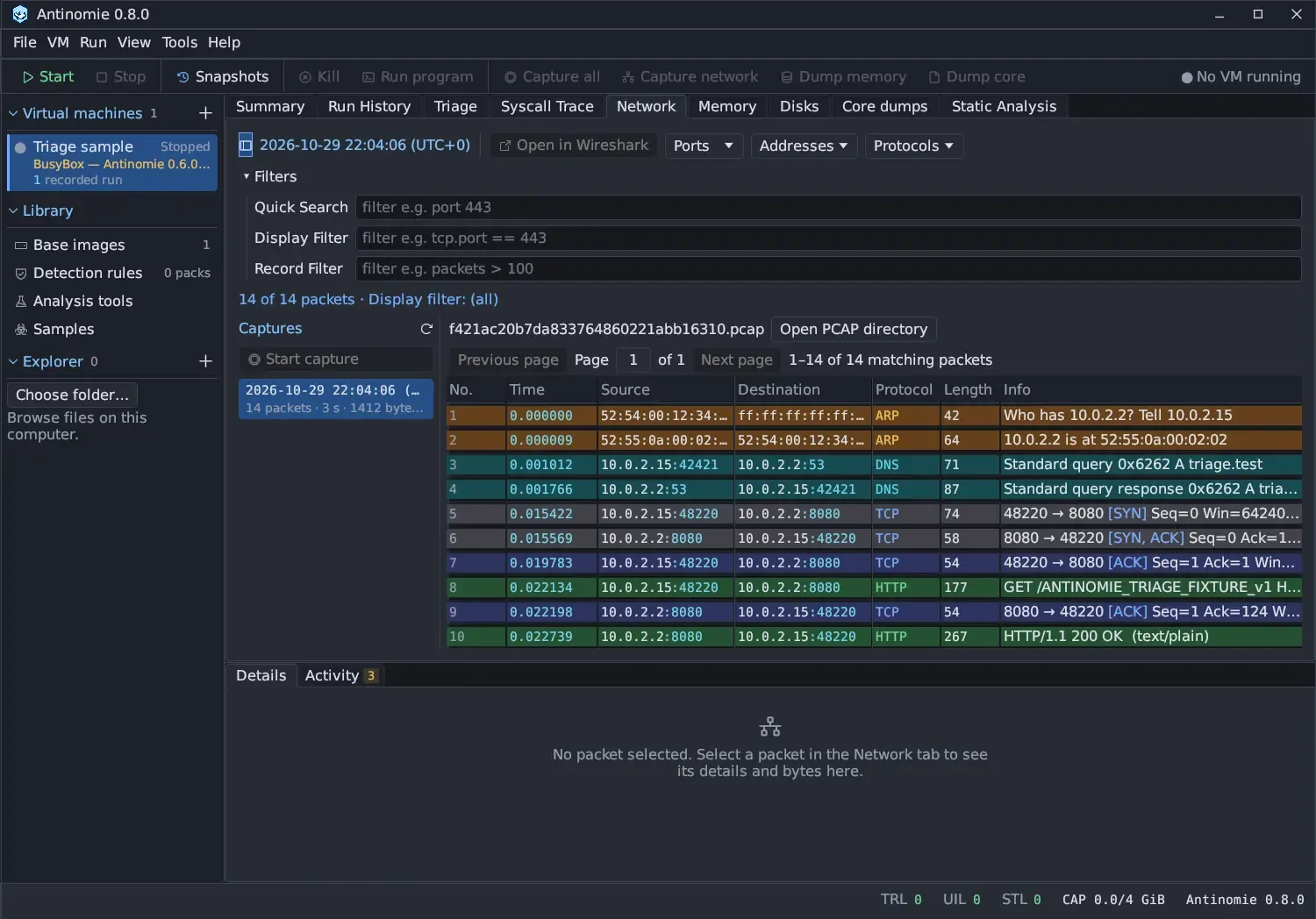Select the GET /ANTINOMIE_TRIAGE_FIXTURE_v1 packet row
1316x919 pixels.
click(x=874, y=588)
